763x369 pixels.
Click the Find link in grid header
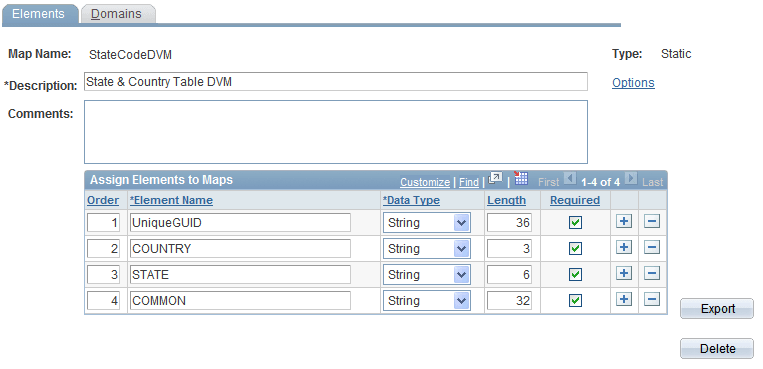tap(469, 182)
